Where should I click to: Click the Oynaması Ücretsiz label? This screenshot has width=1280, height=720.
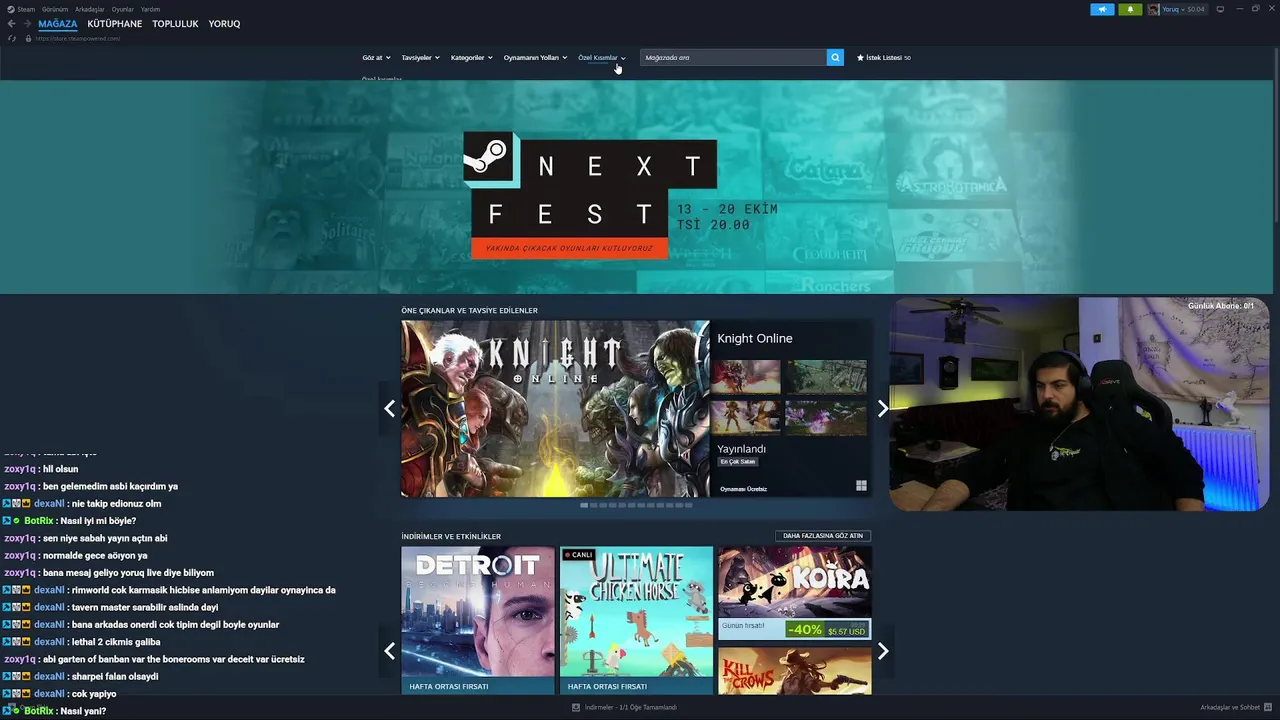pos(743,489)
